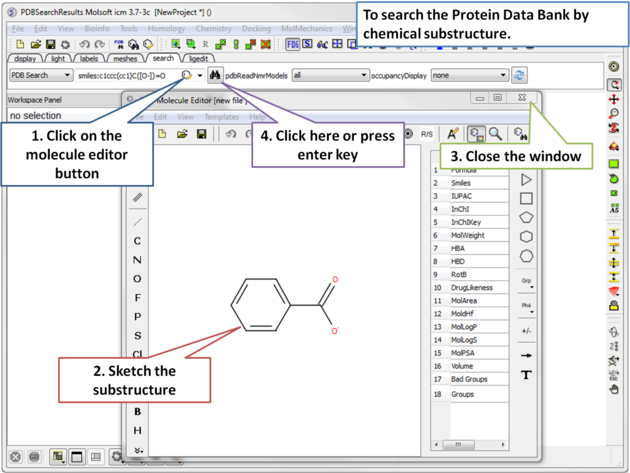Select the cyclopentane pentagon ring tool
630x473 pixels.
526,217
